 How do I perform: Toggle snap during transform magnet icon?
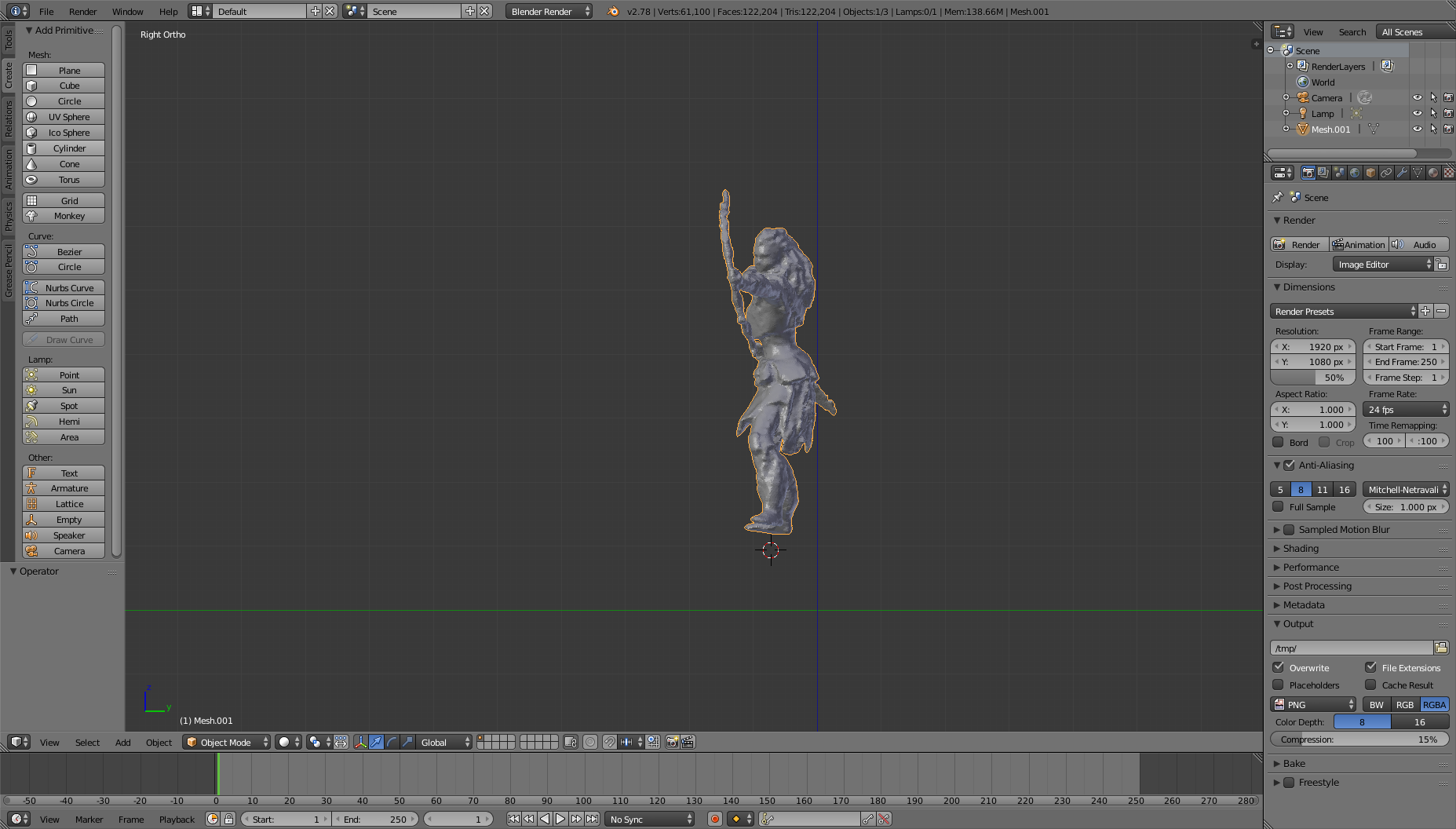pos(609,742)
